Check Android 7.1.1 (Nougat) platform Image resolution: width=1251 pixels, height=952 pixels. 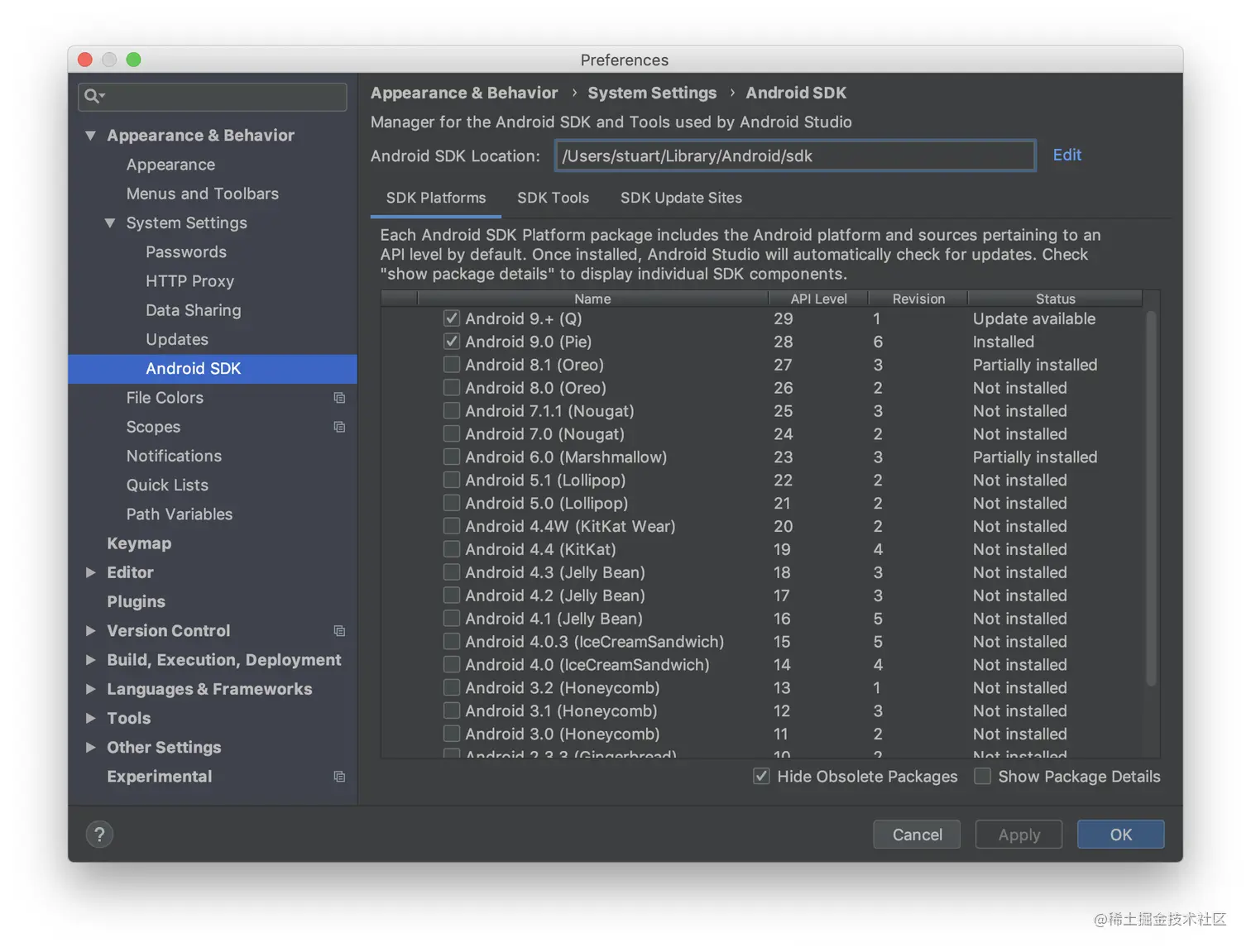click(x=452, y=411)
